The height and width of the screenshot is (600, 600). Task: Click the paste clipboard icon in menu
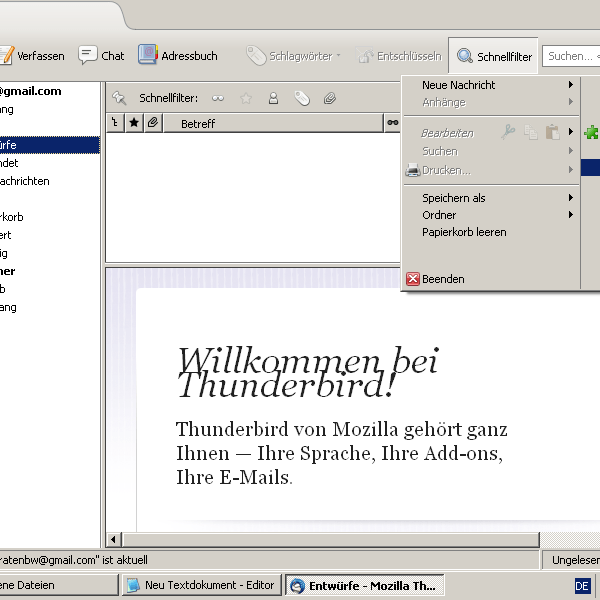(553, 132)
